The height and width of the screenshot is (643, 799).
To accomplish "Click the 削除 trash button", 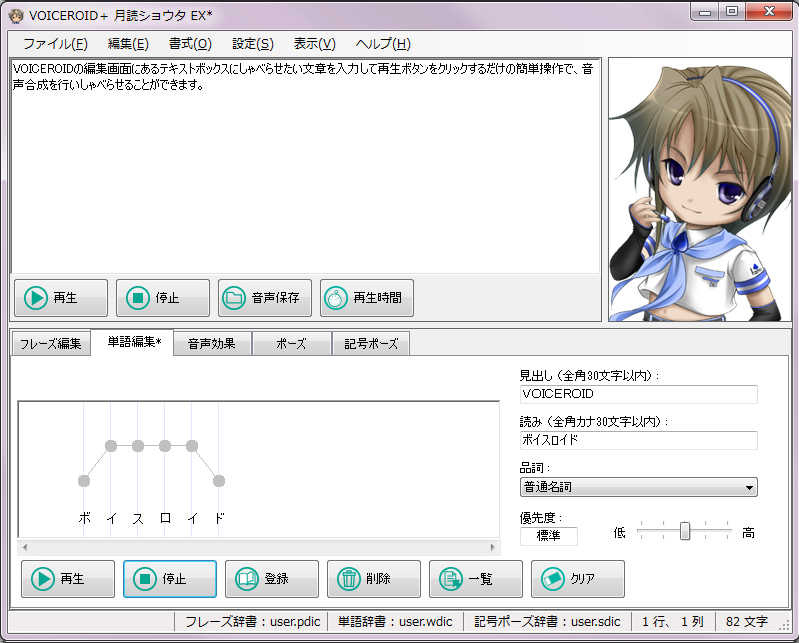I will tap(374, 579).
